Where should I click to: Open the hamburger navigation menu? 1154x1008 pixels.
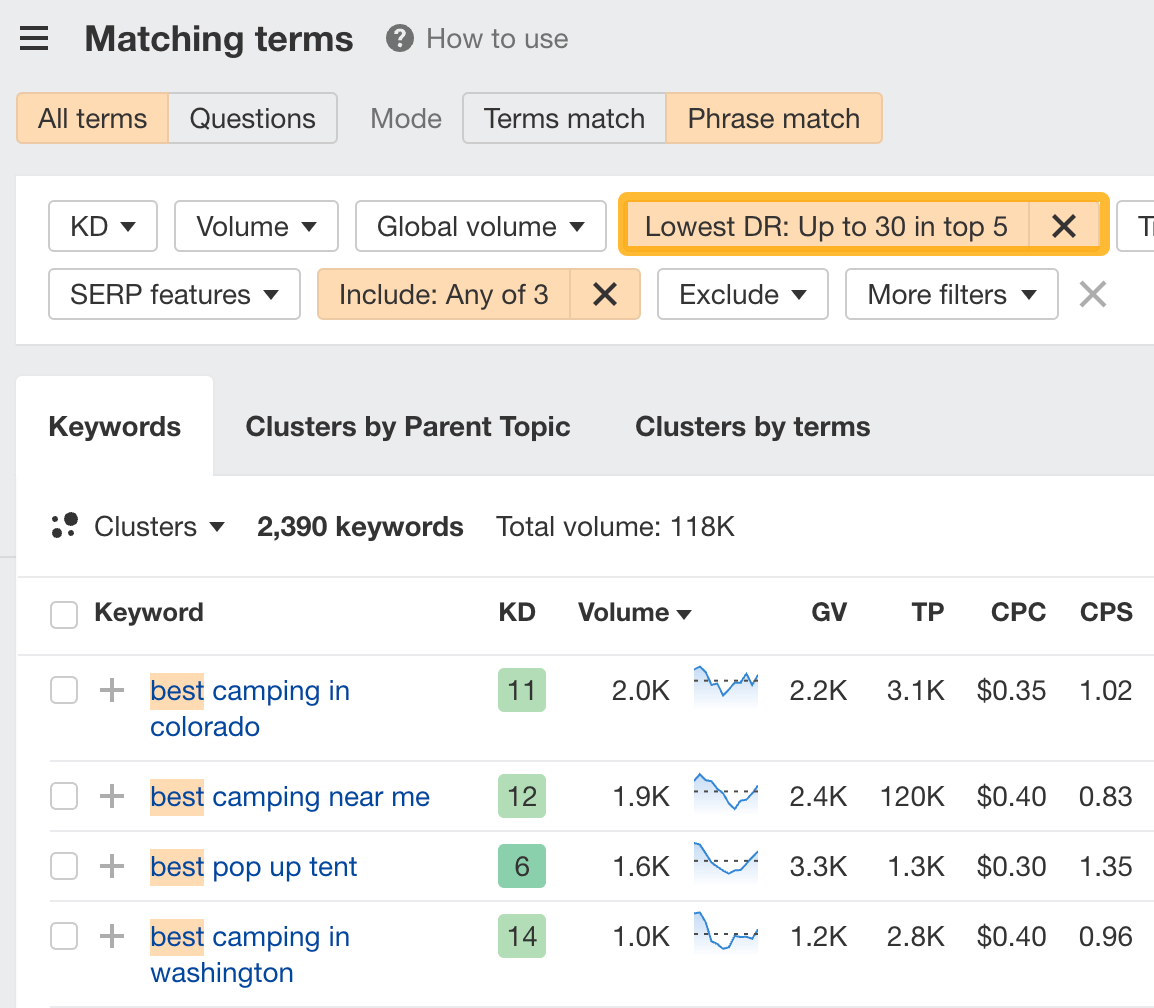pos(33,38)
